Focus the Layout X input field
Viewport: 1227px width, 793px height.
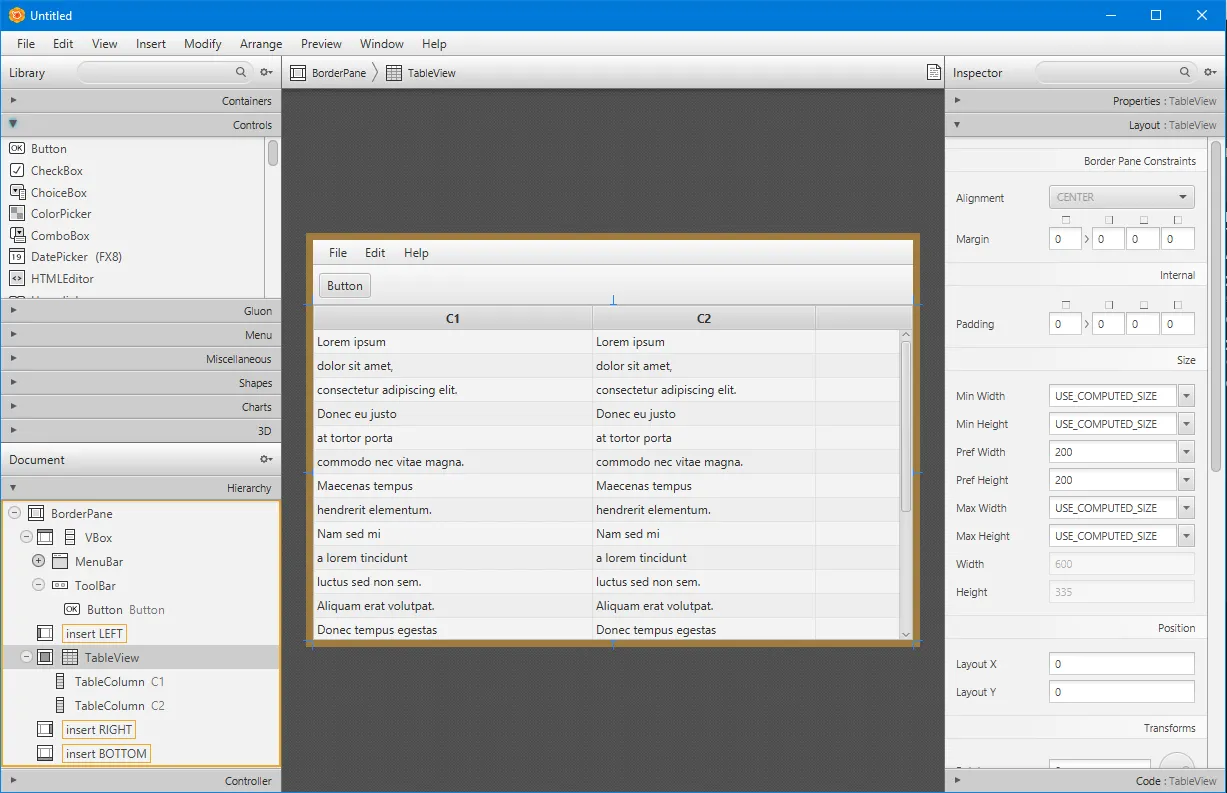click(x=1122, y=664)
